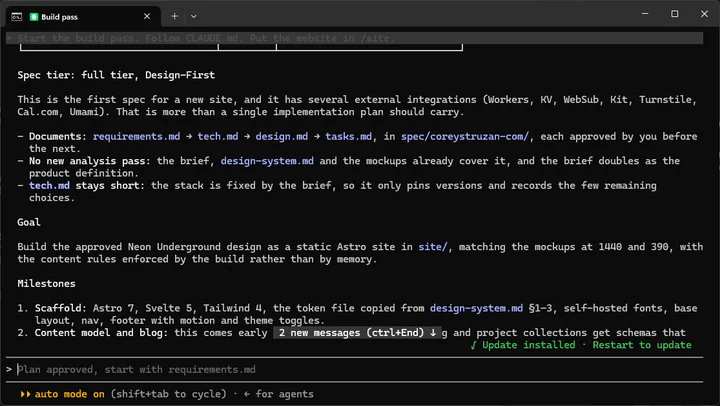Open design-system.md link in Scaffold milestone
Image resolution: width=720 pixels, height=406 pixels.
[x=476, y=308]
